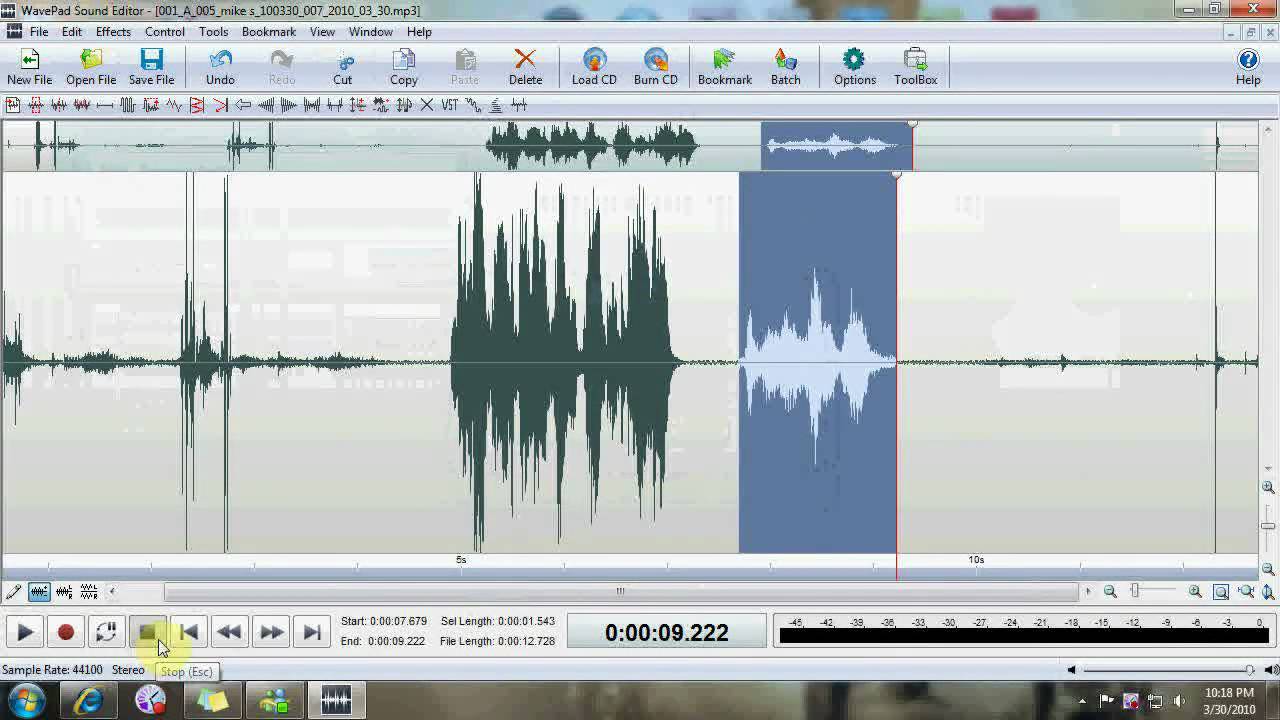1280x720 pixels.
Task: Select the pencil edit tool
Action: pyautogui.click(x=14, y=592)
